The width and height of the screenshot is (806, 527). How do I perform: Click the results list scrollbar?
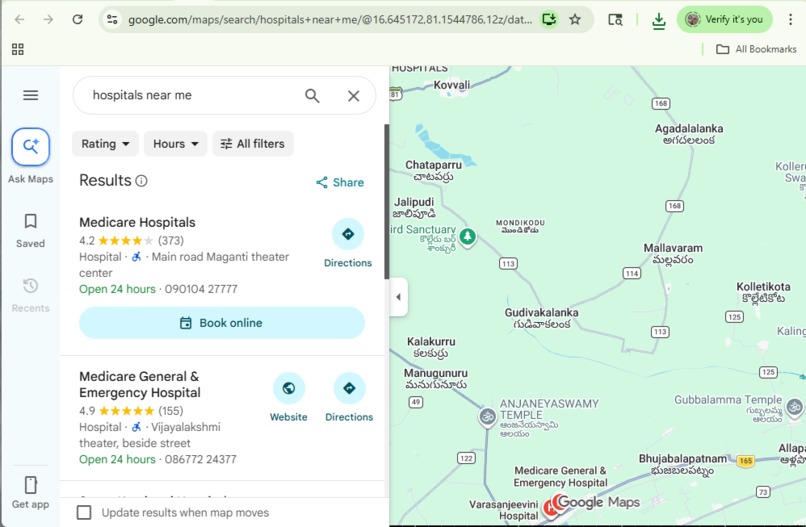tap(387, 202)
